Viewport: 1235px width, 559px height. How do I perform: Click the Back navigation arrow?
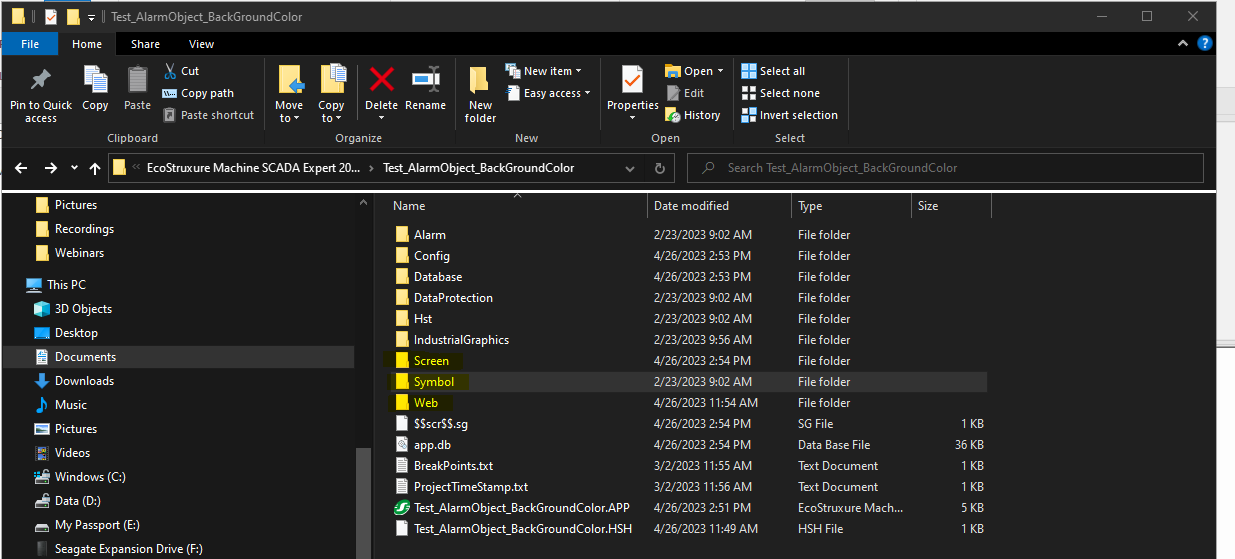click(21, 168)
